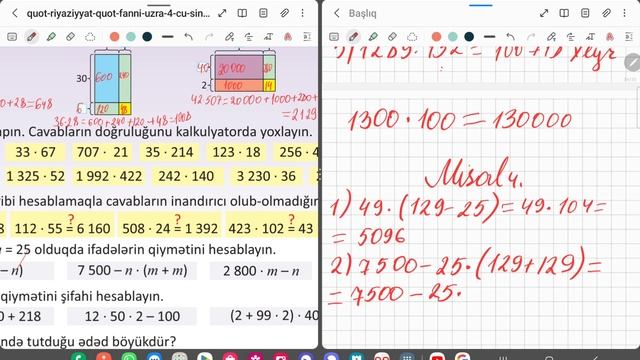This screenshot has height=360, width=640.
Task: Select the highlighter tool in right note
Action: (373, 37)
